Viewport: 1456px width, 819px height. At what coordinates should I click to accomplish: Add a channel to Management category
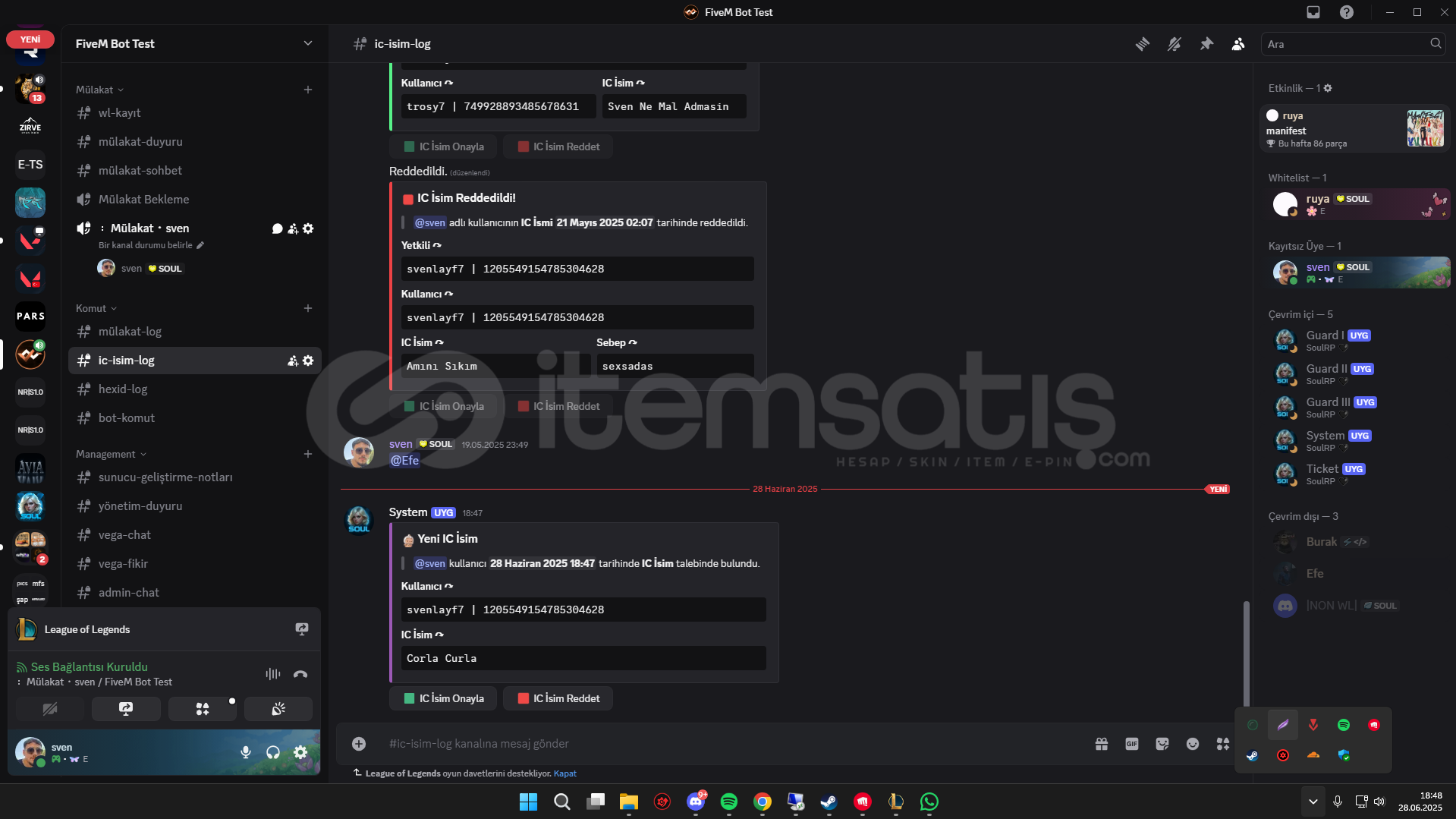308,454
